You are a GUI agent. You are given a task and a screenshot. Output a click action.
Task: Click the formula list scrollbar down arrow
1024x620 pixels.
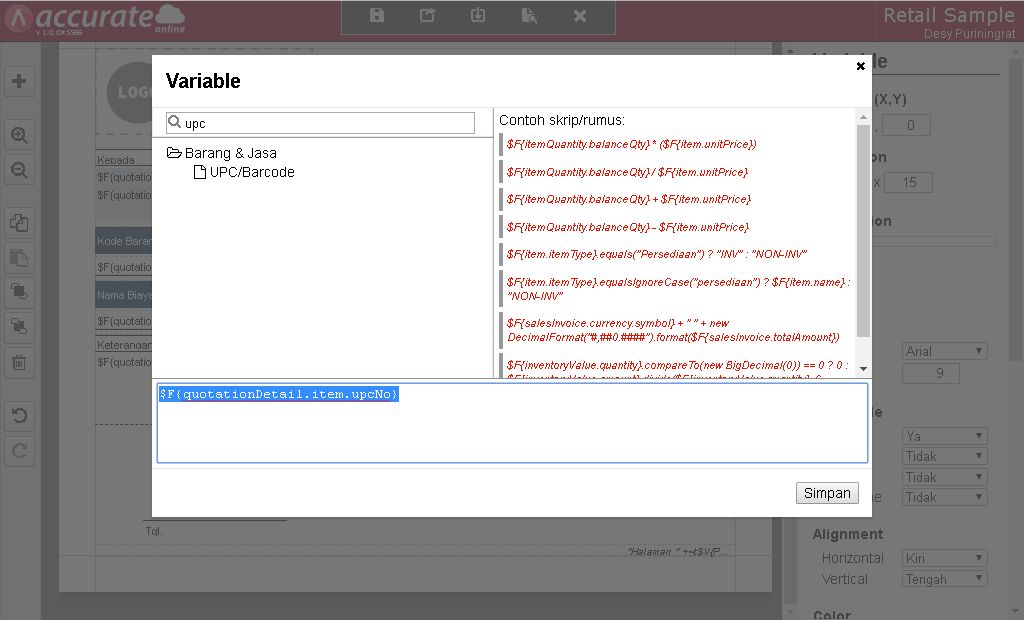pos(863,369)
